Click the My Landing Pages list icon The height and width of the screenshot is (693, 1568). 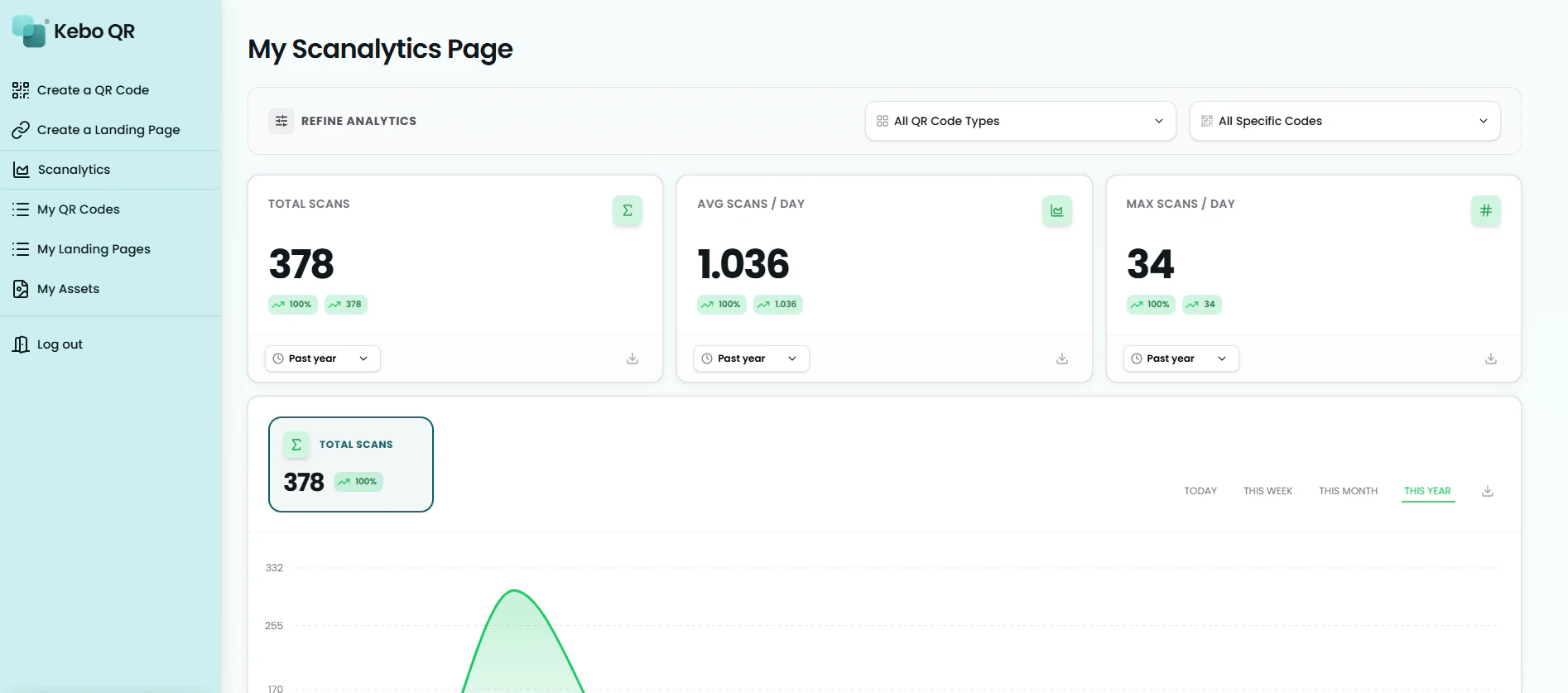click(x=21, y=249)
